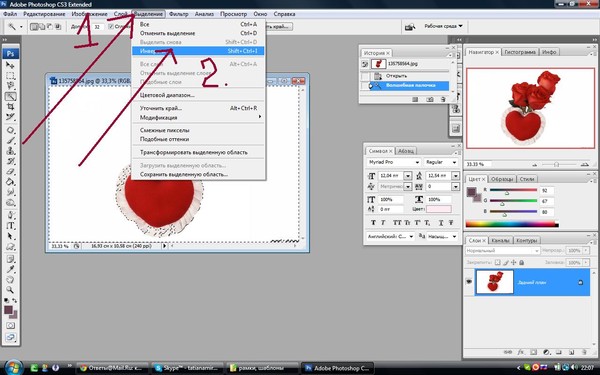Switch to the Гистограмма tab
The image size is (600, 375).
tap(520, 52)
